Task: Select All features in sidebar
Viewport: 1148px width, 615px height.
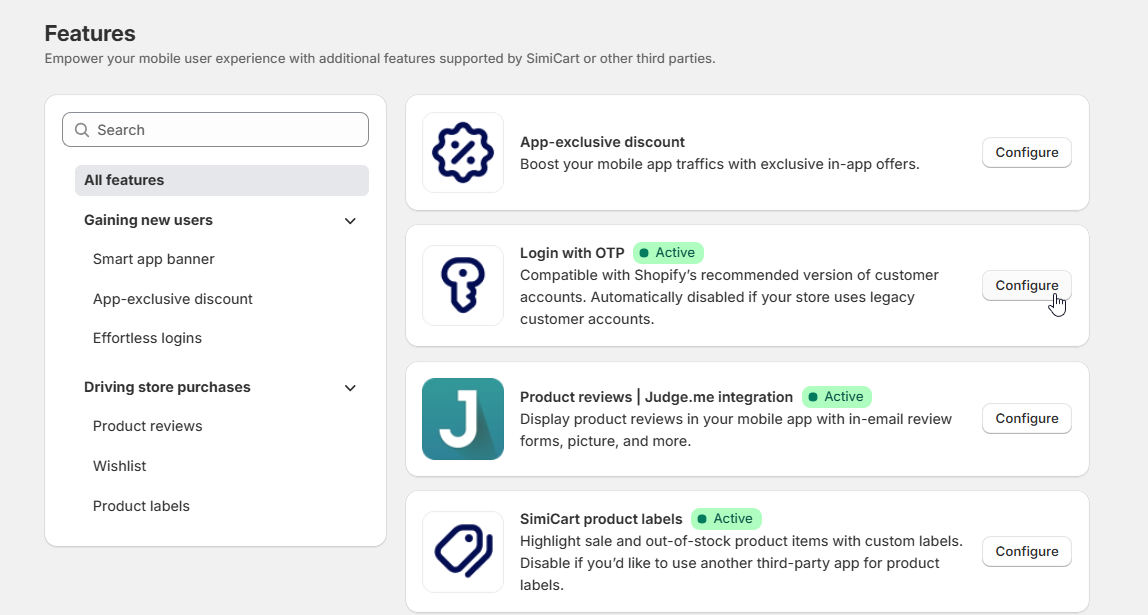Action: point(221,180)
